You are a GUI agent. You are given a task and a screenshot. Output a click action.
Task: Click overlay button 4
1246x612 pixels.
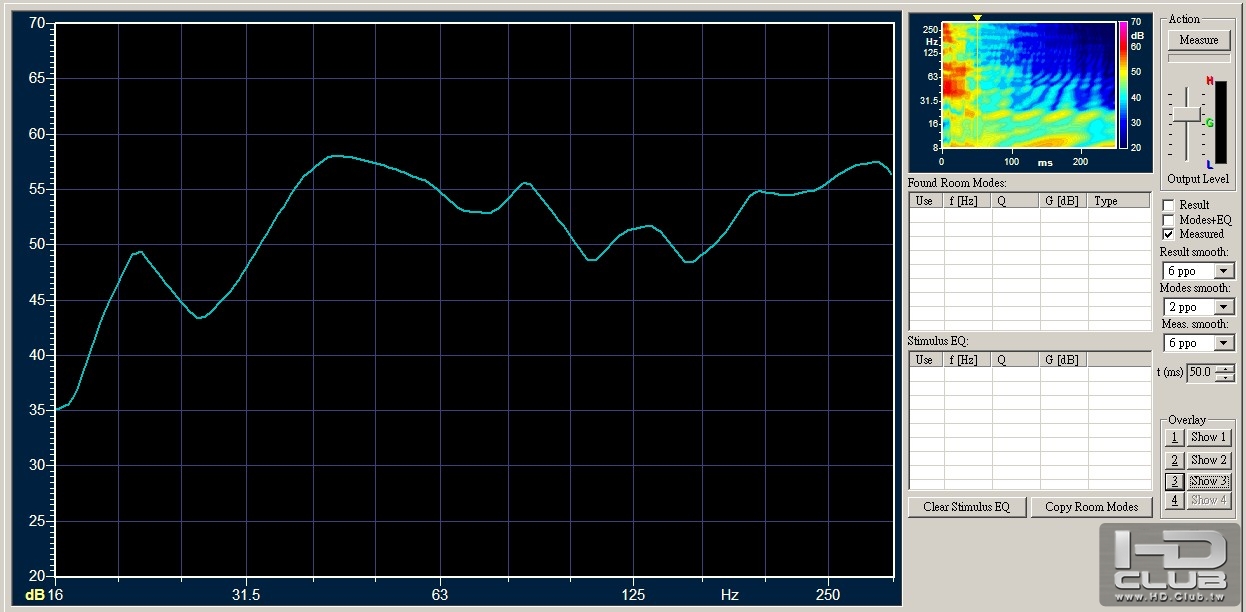(x=1176, y=500)
